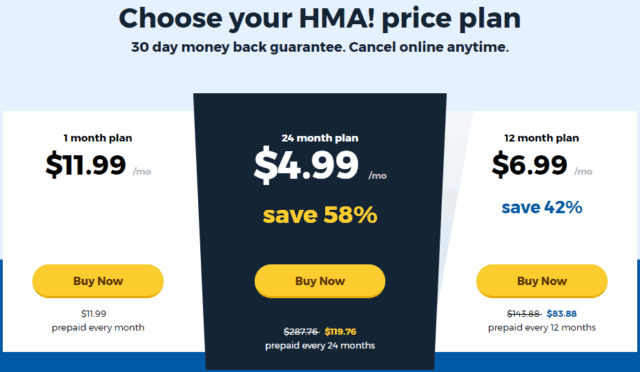Click the crossed-out $287.76 price
This screenshot has width=640, height=372.
pyautogui.click(x=301, y=332)
